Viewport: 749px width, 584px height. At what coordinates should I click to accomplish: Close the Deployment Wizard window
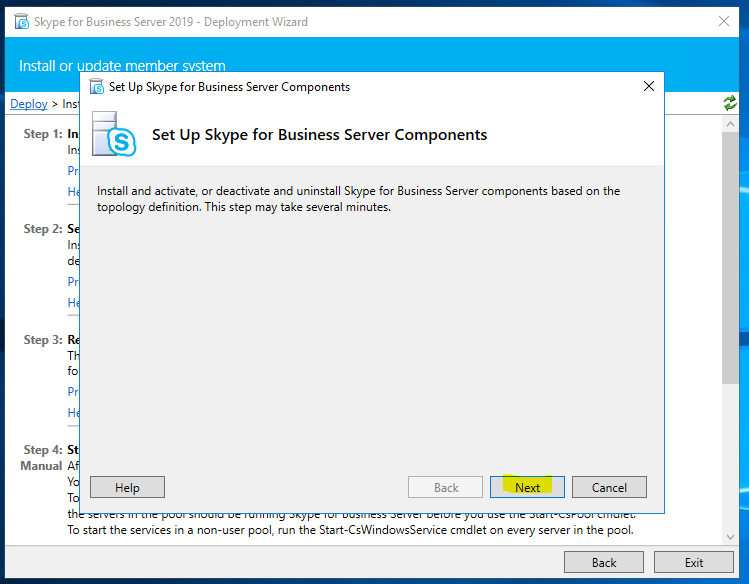click(x=723, y=21)
